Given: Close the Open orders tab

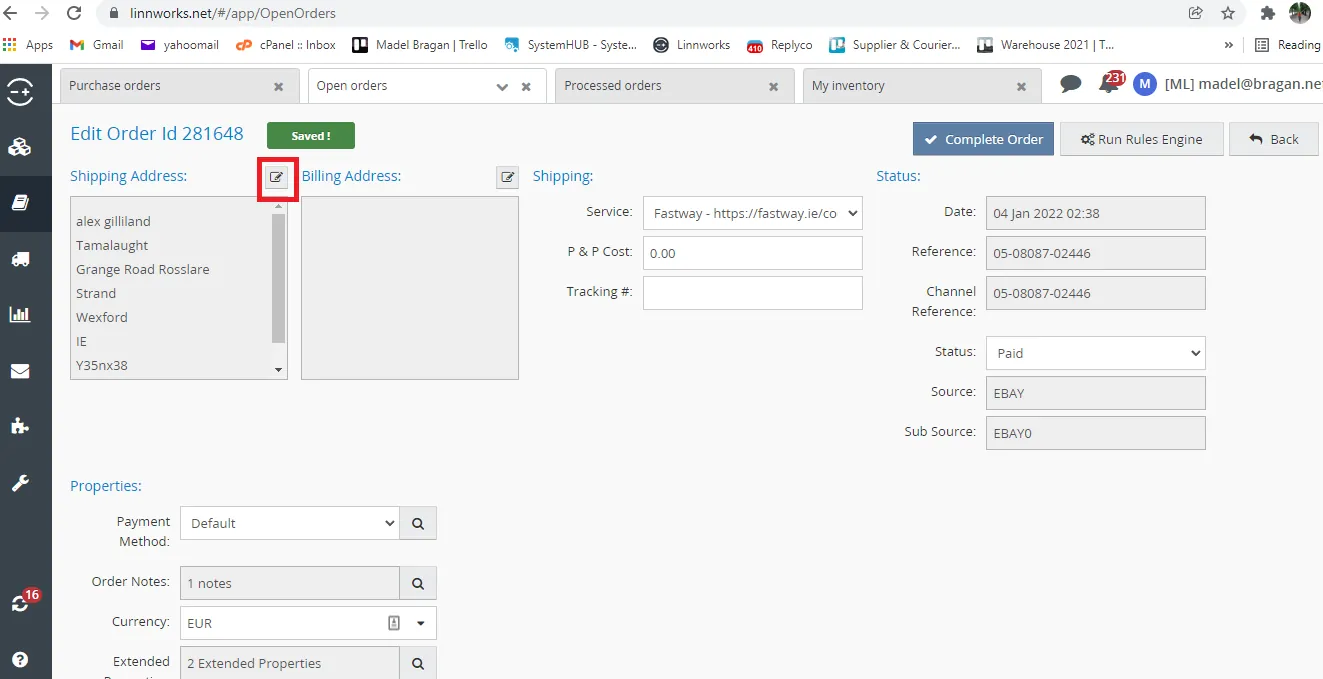Looking at the screenshot, I should (527, 87).
